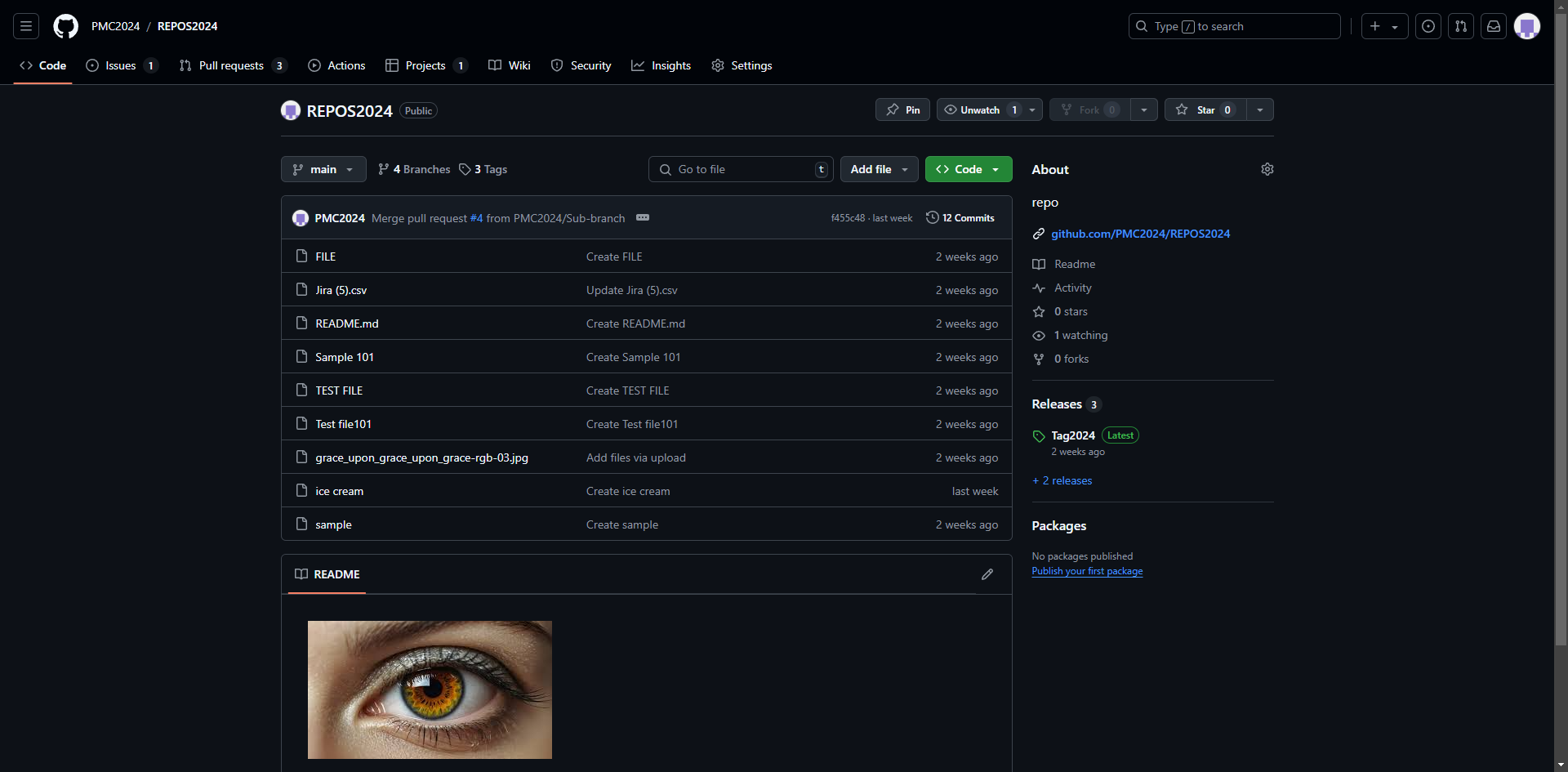Pin the repository to profile
Screen dimensions: 1568x772
point(902,109)
